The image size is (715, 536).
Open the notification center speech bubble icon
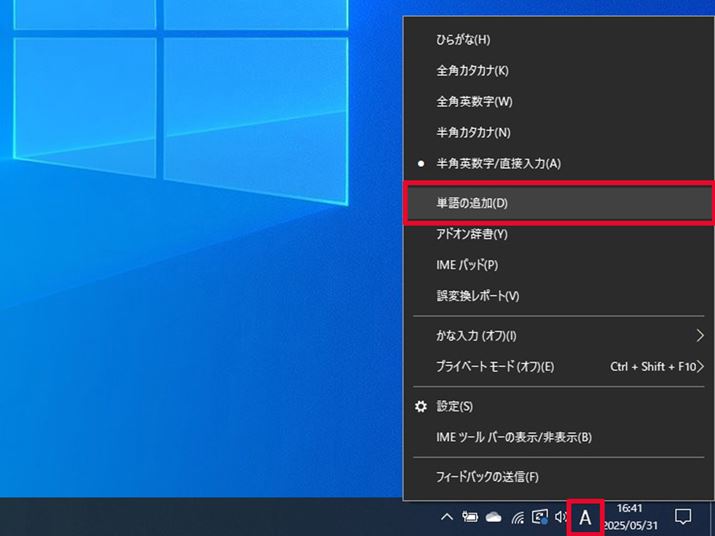[684, 516]
